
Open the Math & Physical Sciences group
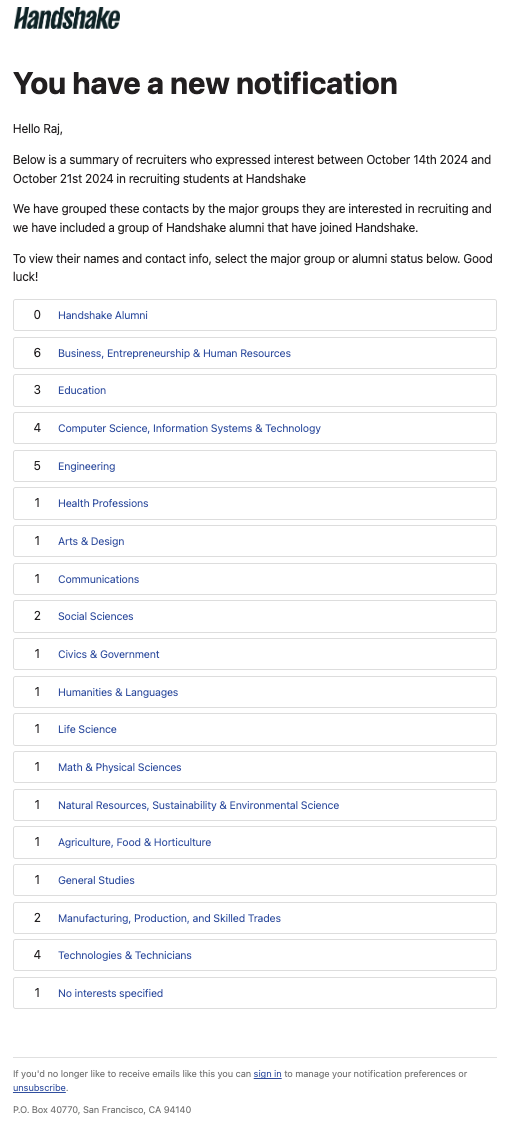click(x=120, y=767)
